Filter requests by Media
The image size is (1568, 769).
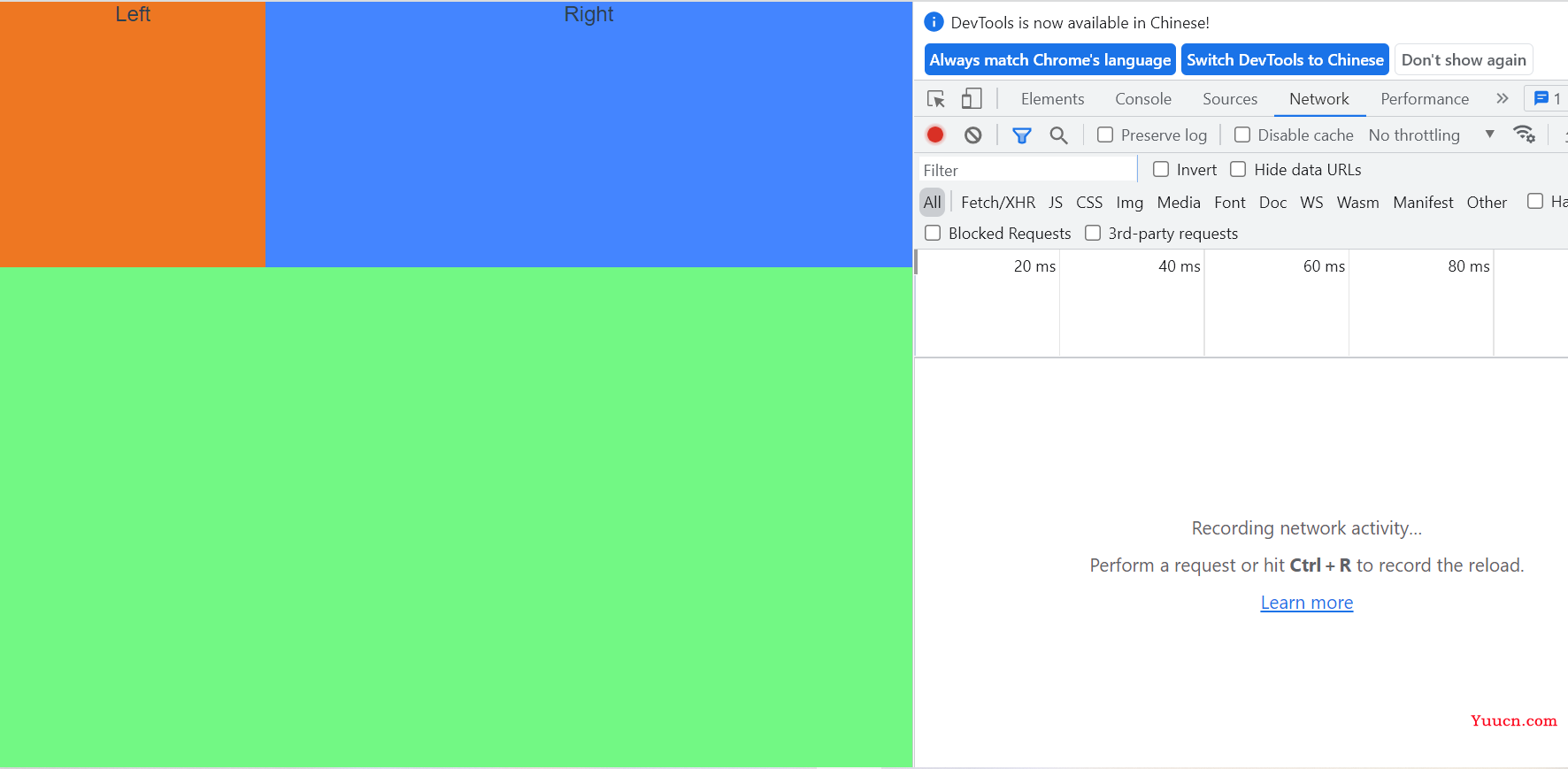point(1179,202)
